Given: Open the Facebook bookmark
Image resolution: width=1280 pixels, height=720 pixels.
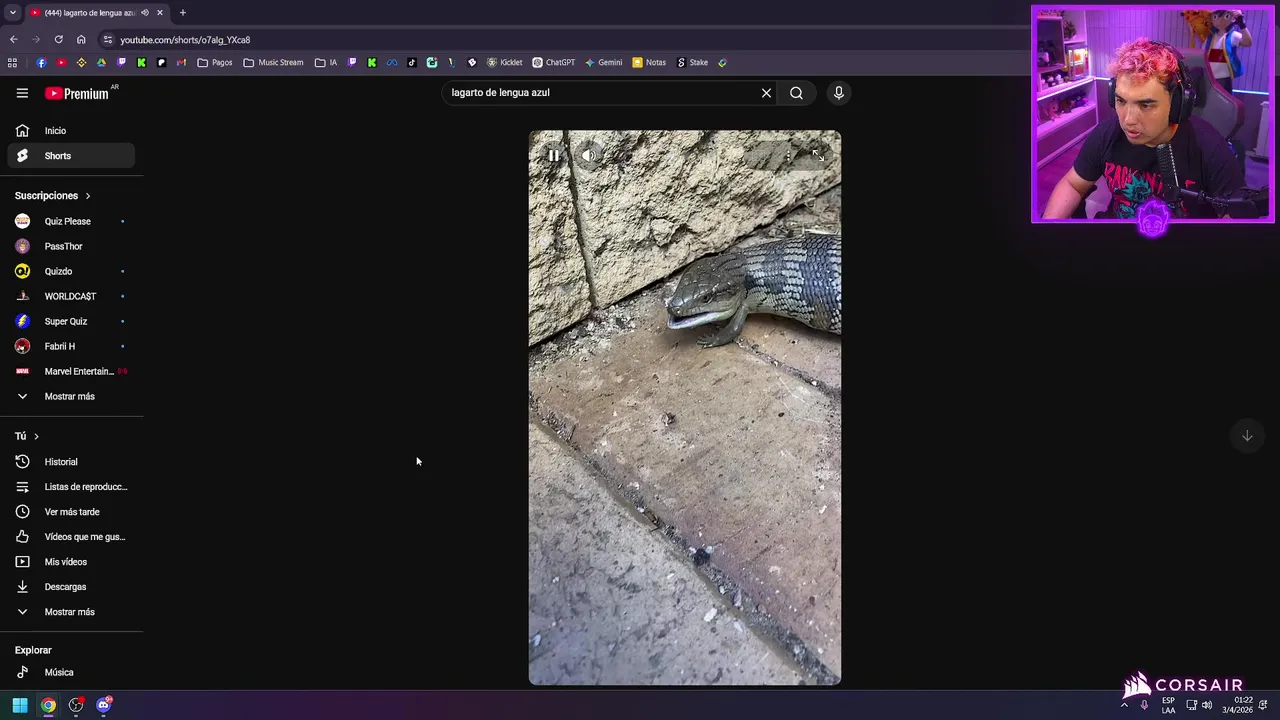Looking at the screenshot, I should [41, 62].
